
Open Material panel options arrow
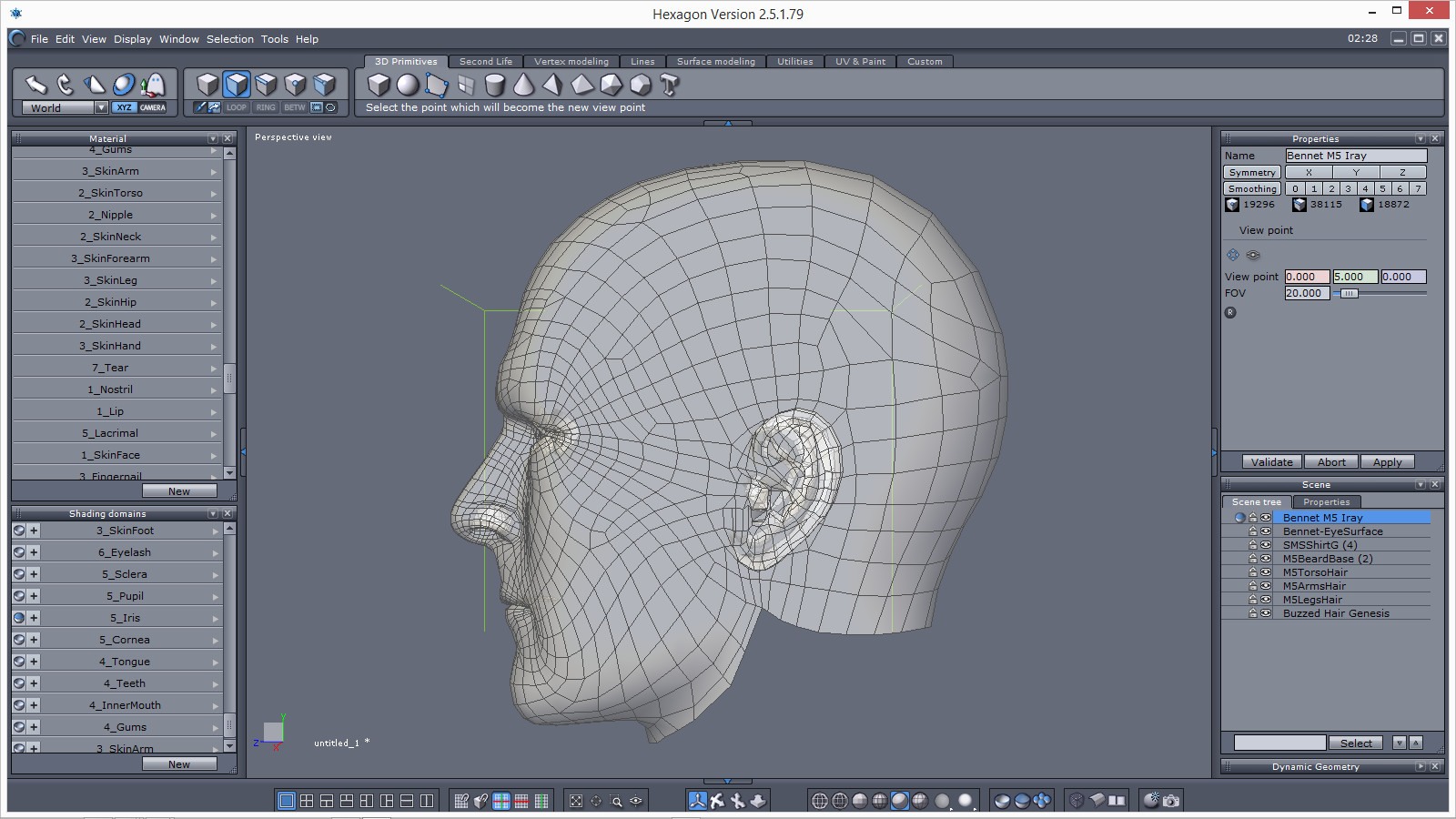[x=213, y=138]
